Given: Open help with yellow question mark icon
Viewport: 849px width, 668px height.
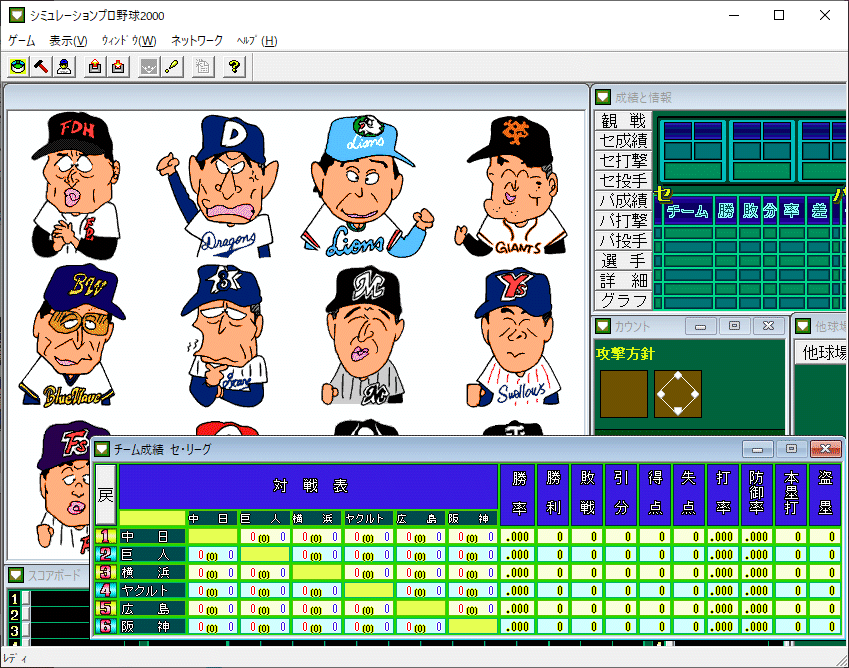Looking at the screenshot, I should click(234, 67).
